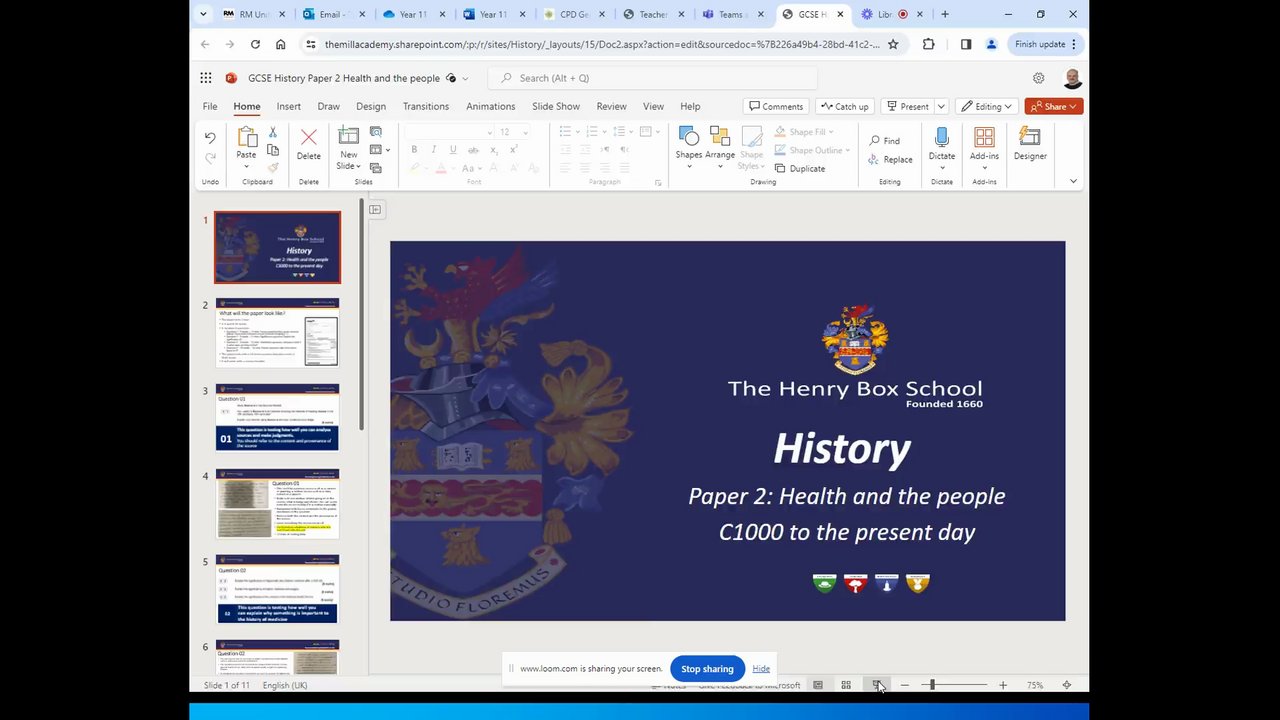Open the Review tab

pyautogui.click(x=612, y=106)
